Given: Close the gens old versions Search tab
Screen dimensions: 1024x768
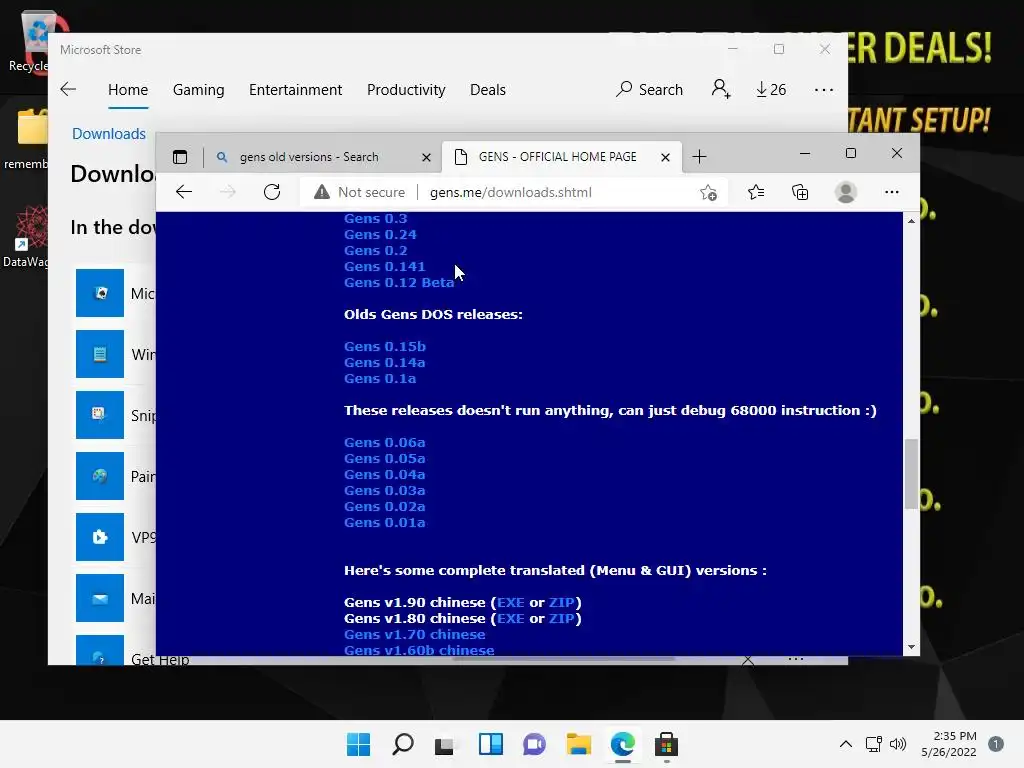Looking at the screenshot, I should [426, 157].
